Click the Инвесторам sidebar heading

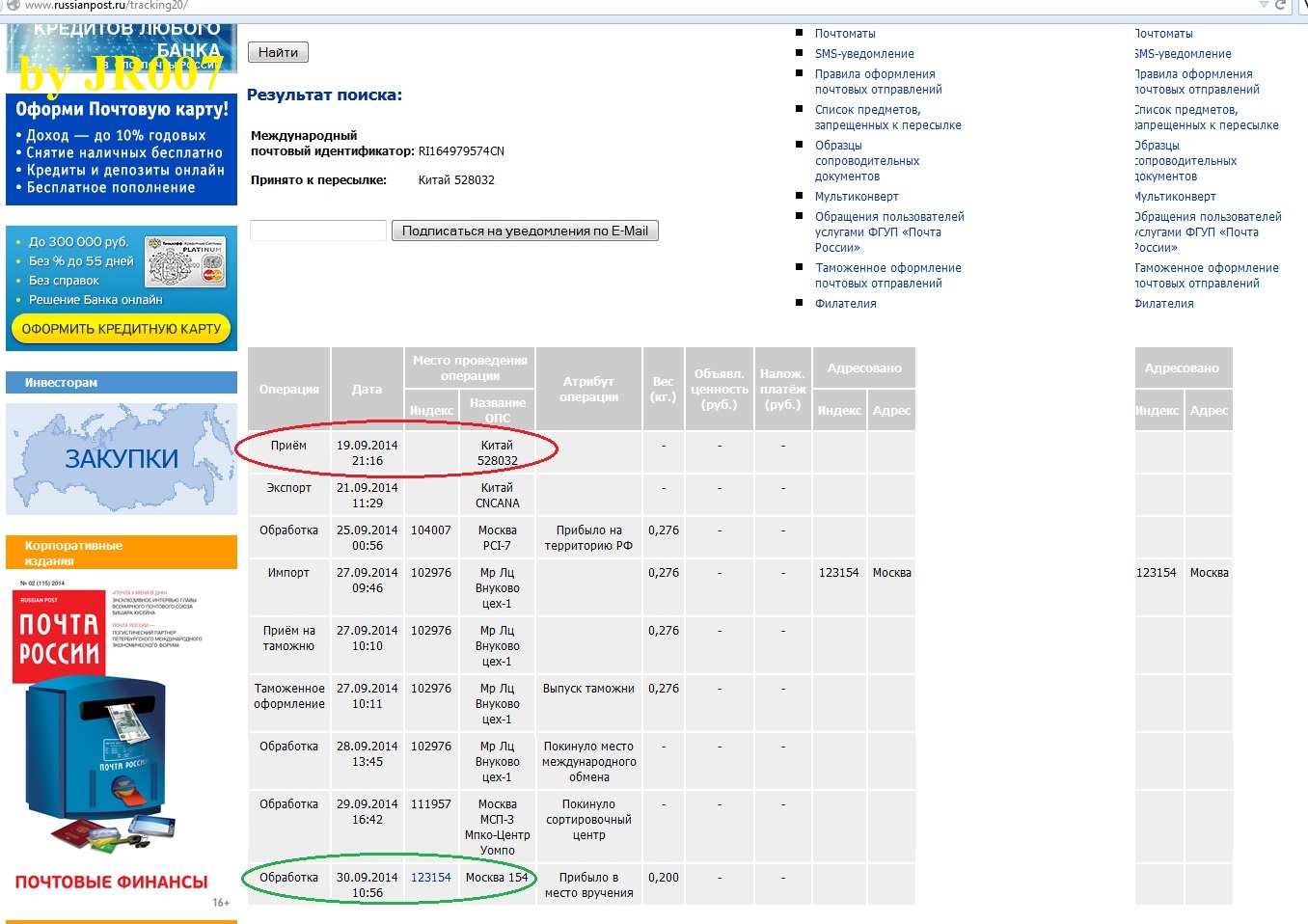click(x=122, y=383)
